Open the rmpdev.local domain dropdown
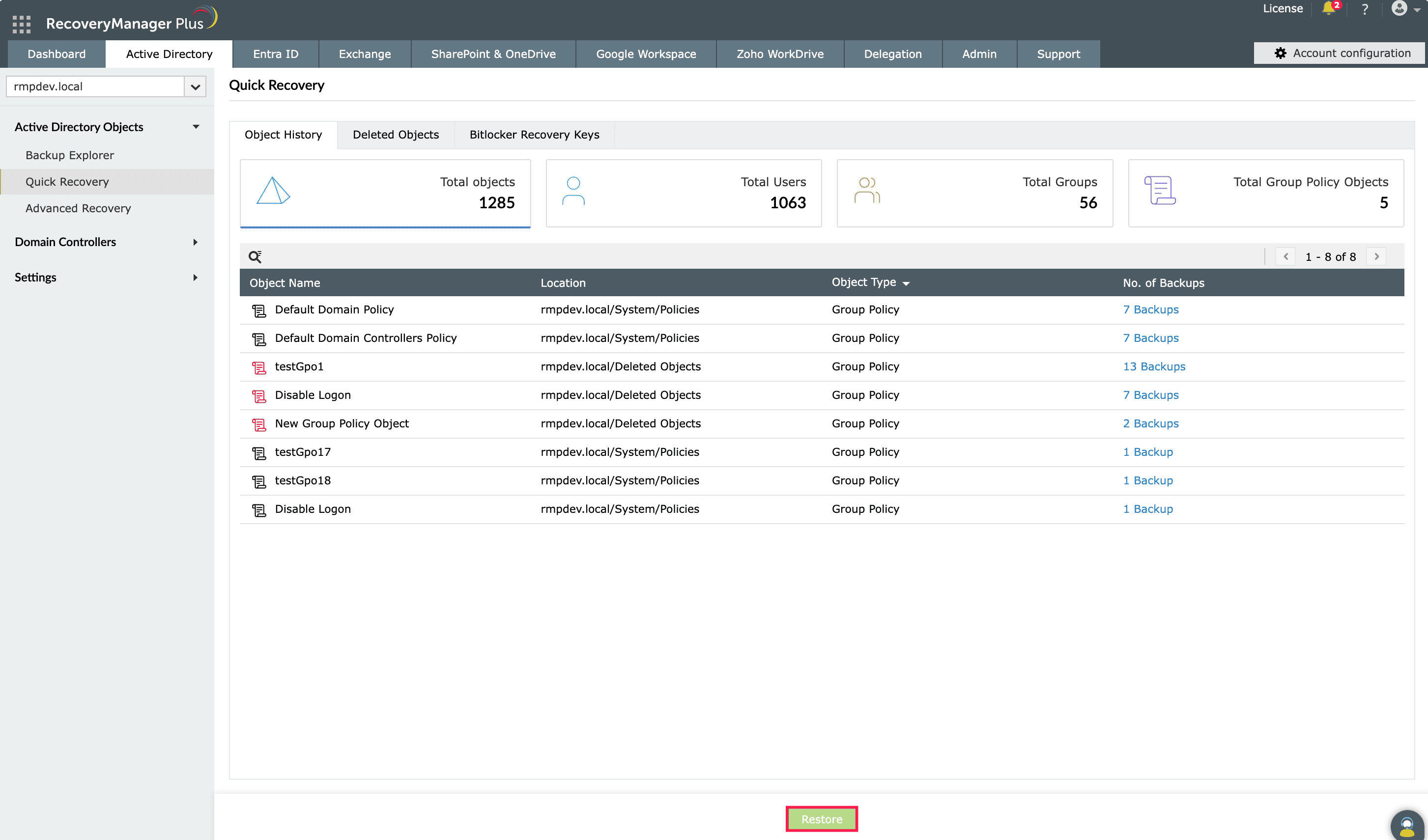Screen dimensions: 1428x840 click(x=196, y=86)
